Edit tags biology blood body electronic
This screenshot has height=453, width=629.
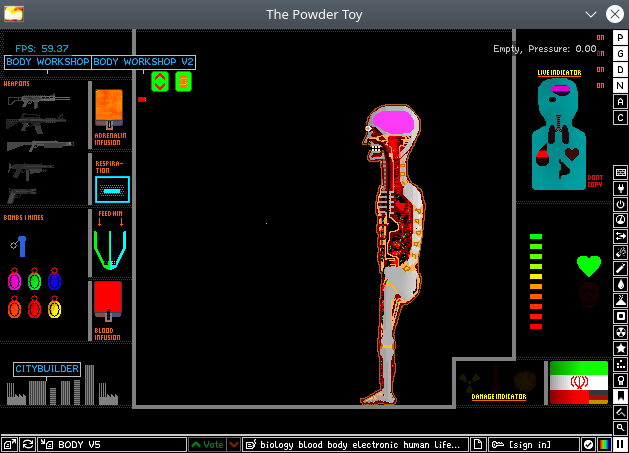click(x=355, y=445)
